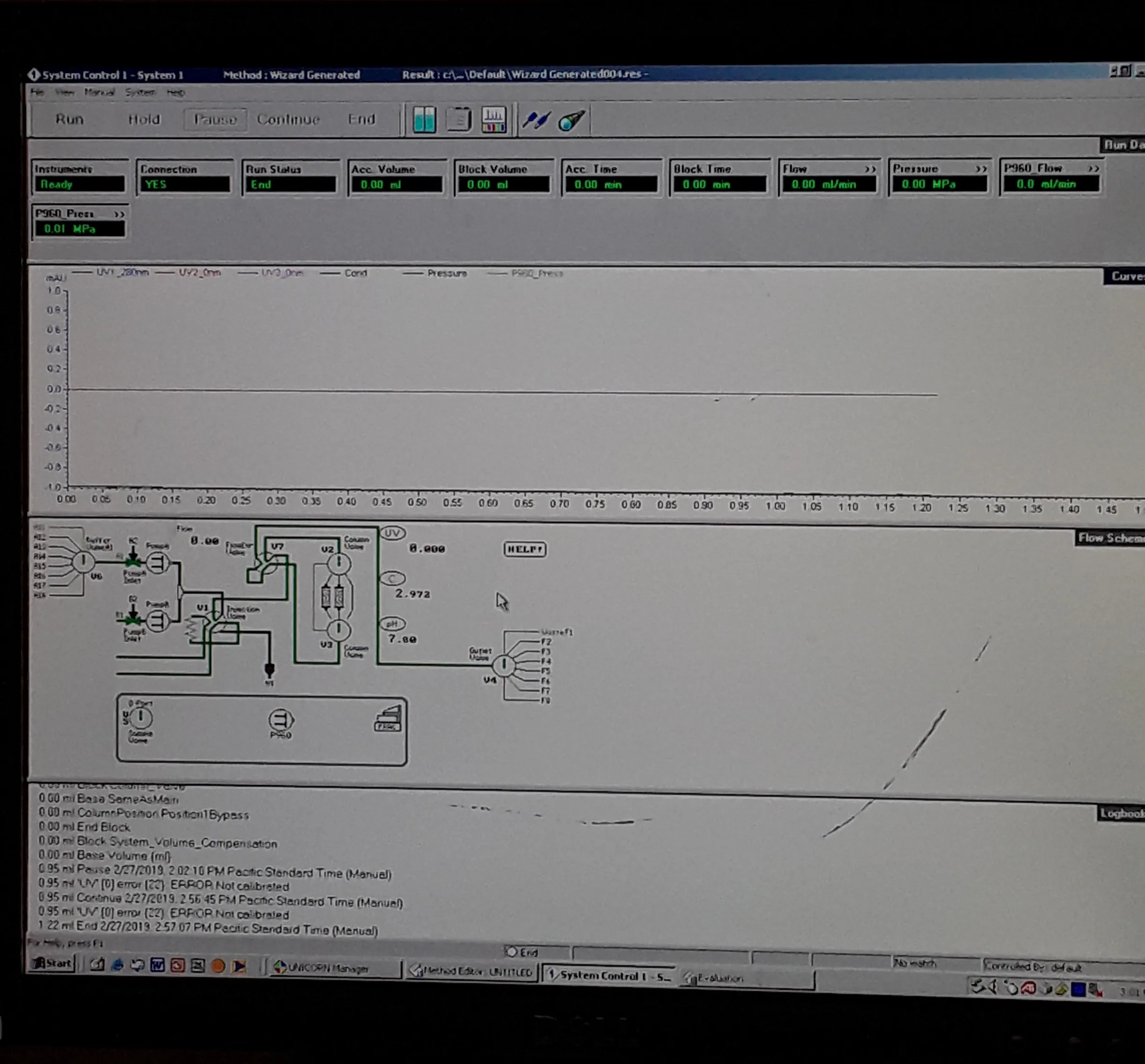Click the column symbols between V2 and V3
The image size is (1145, 1064).
333,597
